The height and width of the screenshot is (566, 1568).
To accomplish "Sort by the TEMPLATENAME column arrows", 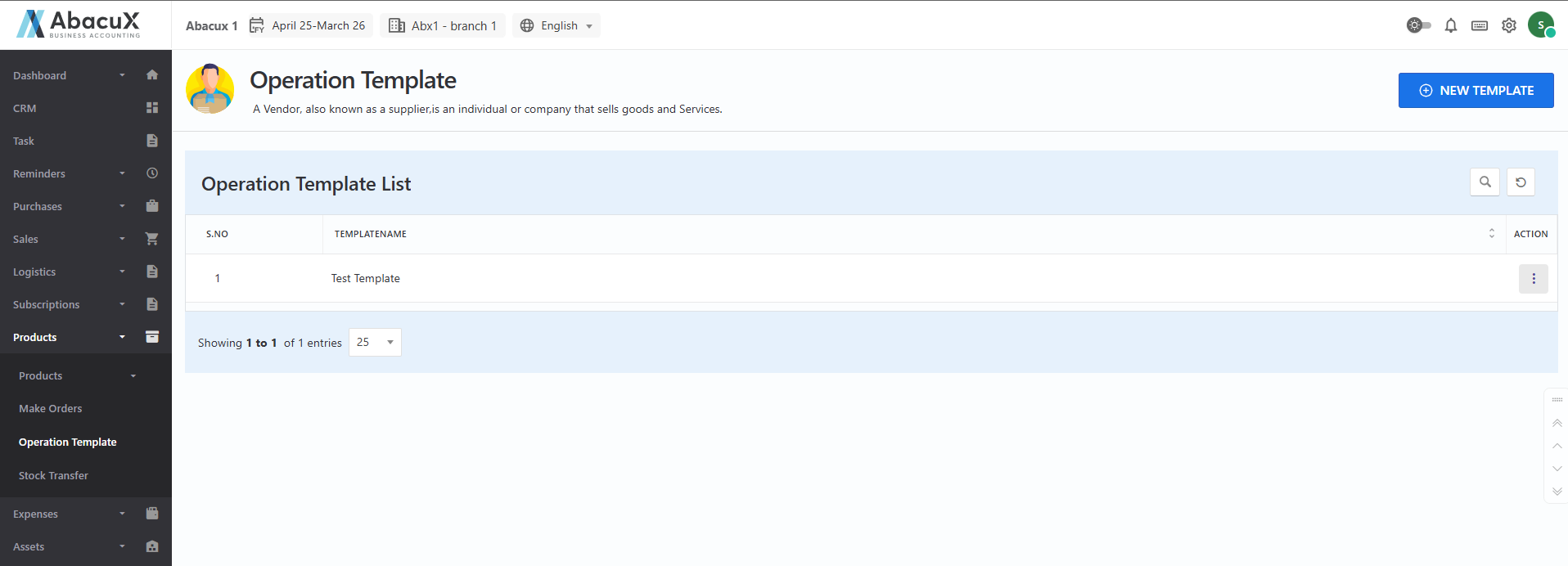I will 1491,234.
